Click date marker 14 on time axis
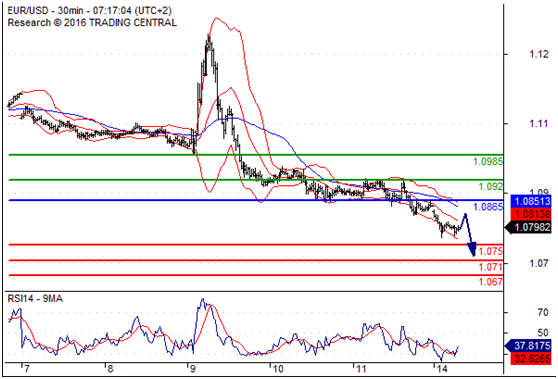This screenshot has height=379, width=558. pos(441,369)
